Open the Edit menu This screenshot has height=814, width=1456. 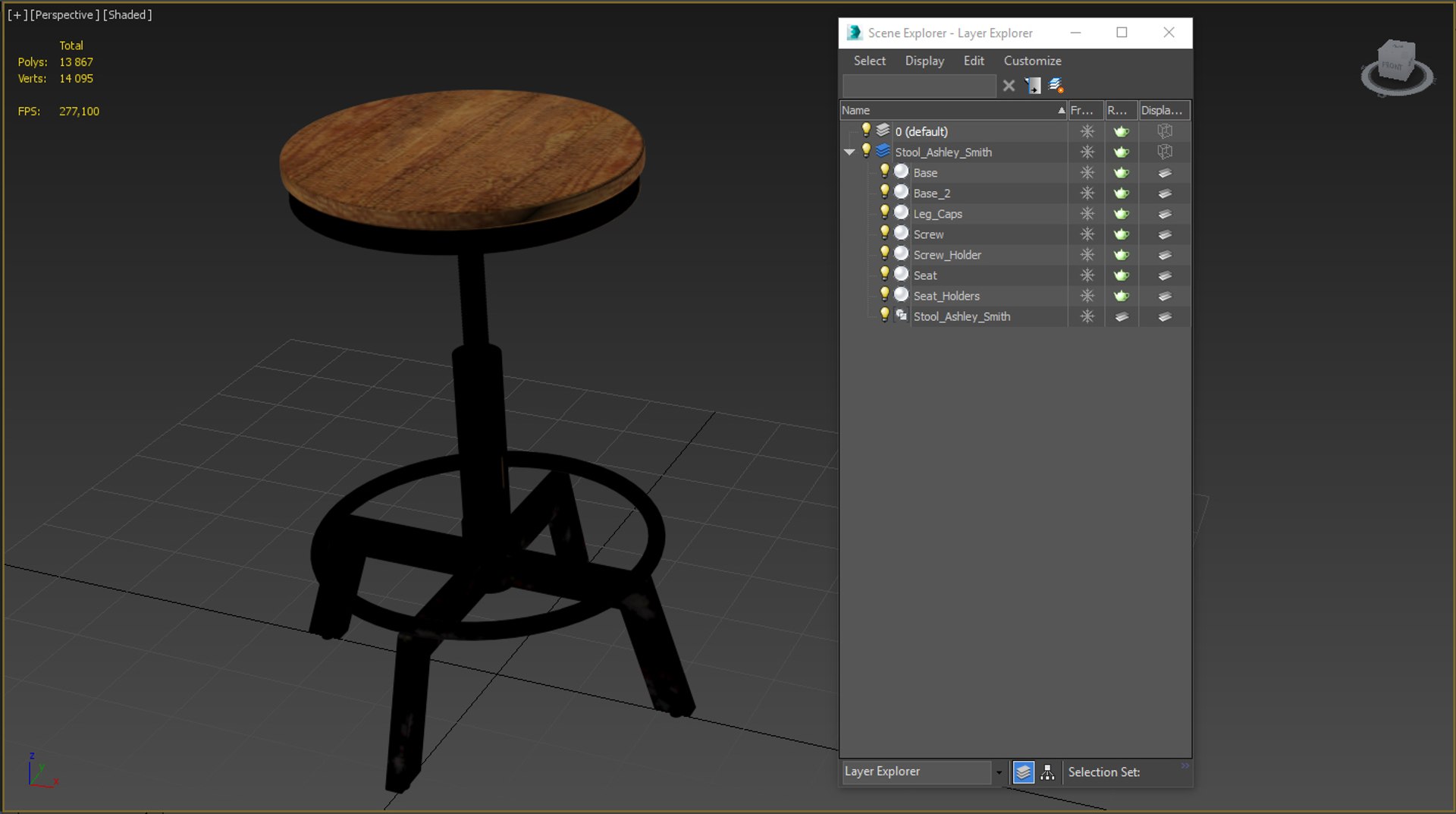pos(974,61)
